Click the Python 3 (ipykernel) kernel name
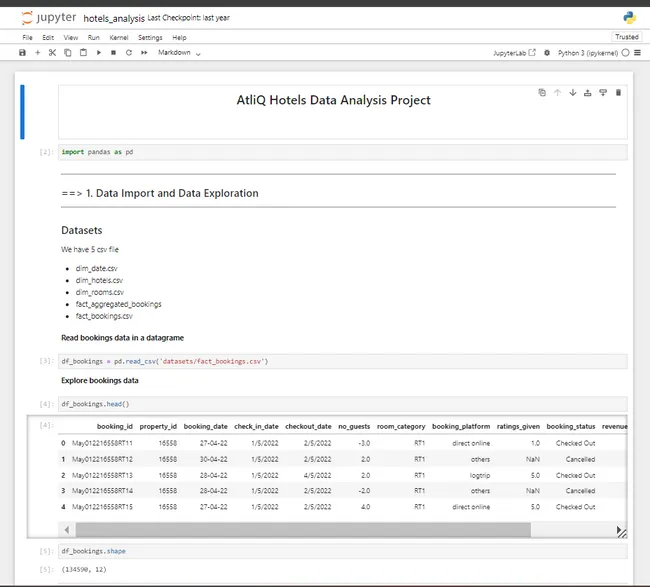 (x=588, y=53)
